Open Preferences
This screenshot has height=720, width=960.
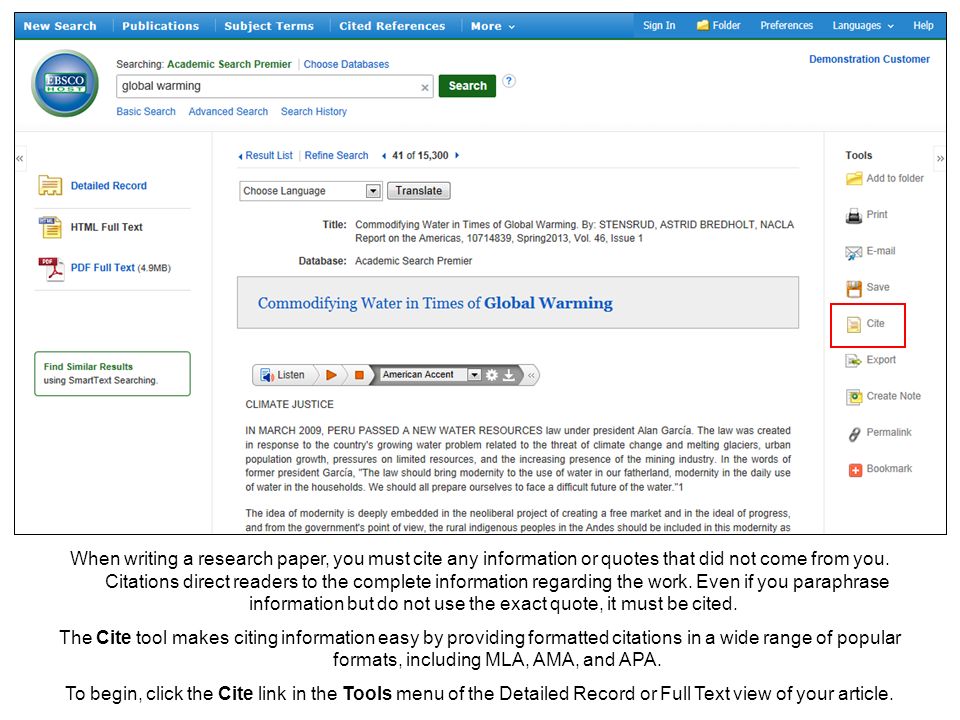(x=786, y=25)
